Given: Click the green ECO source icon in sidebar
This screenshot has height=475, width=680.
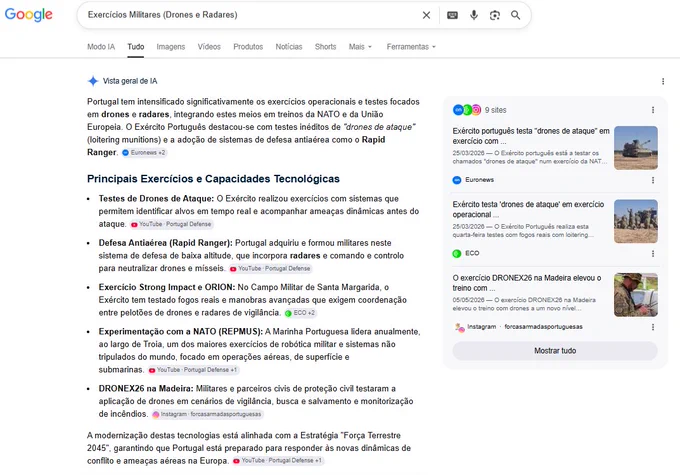Looking at the screenshot, I should (x=457, y=253).
